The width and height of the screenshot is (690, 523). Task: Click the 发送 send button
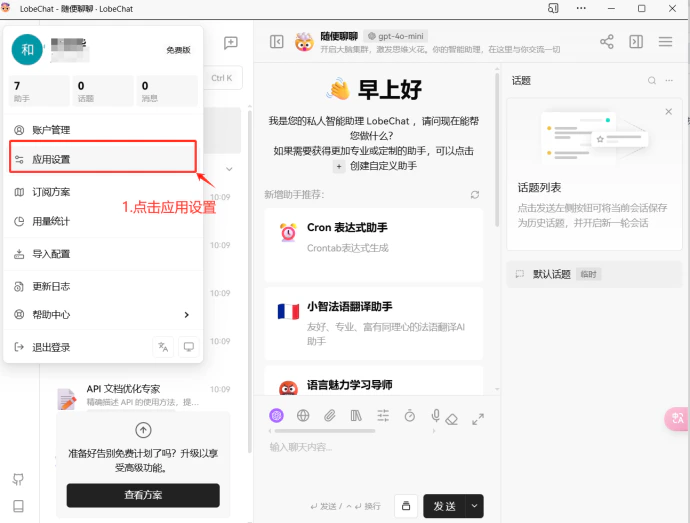coord(444,506)
